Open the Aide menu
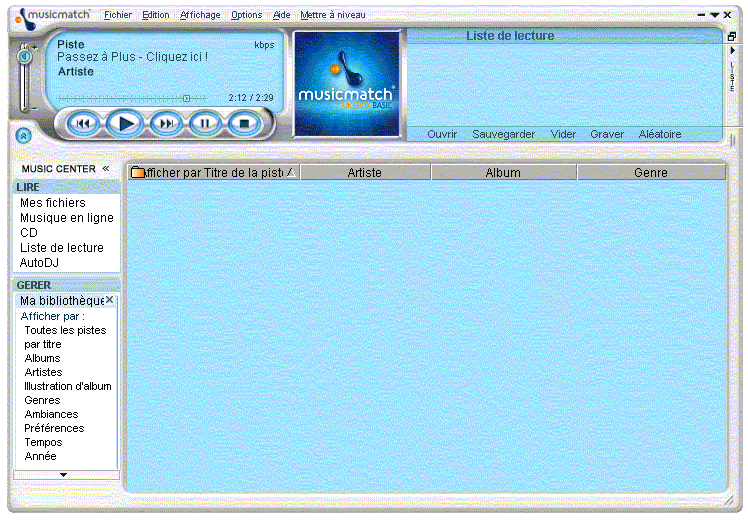748x520 pixels. (281, 15)
